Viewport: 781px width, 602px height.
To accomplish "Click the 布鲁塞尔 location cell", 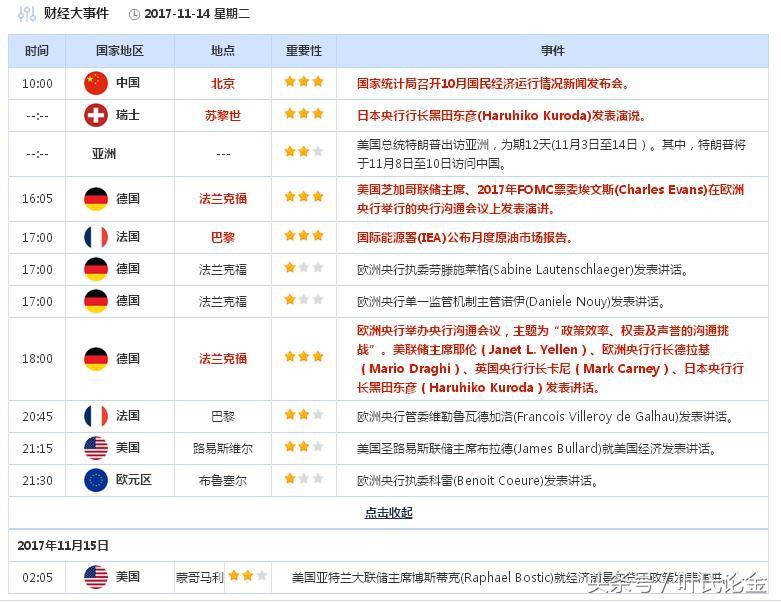I will pyautogui.click(x=223, y=481).
